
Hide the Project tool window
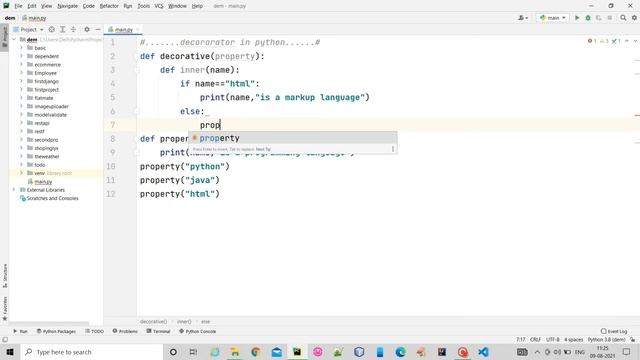[98, 29]
